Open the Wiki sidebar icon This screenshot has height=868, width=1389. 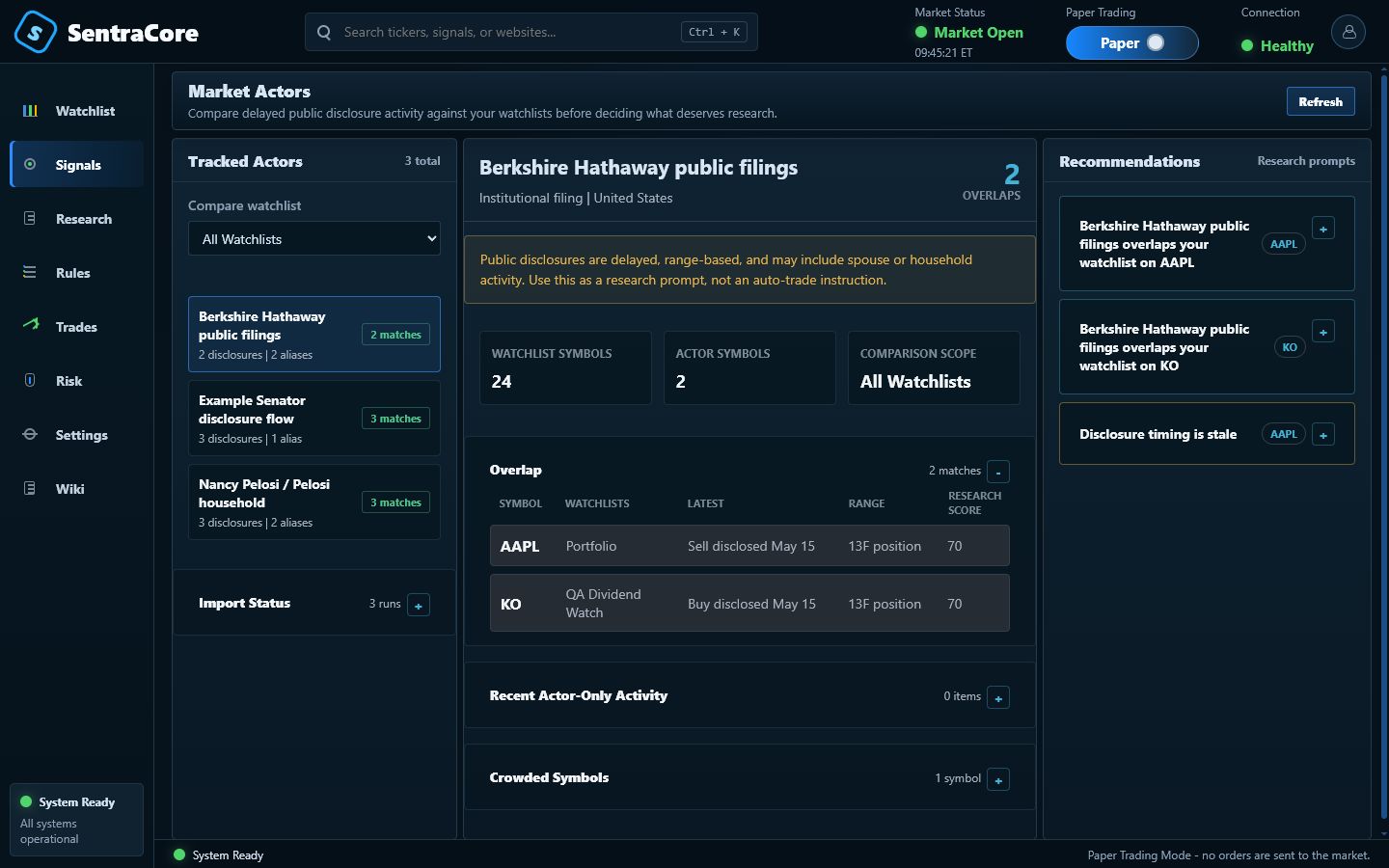coord(30,488)
